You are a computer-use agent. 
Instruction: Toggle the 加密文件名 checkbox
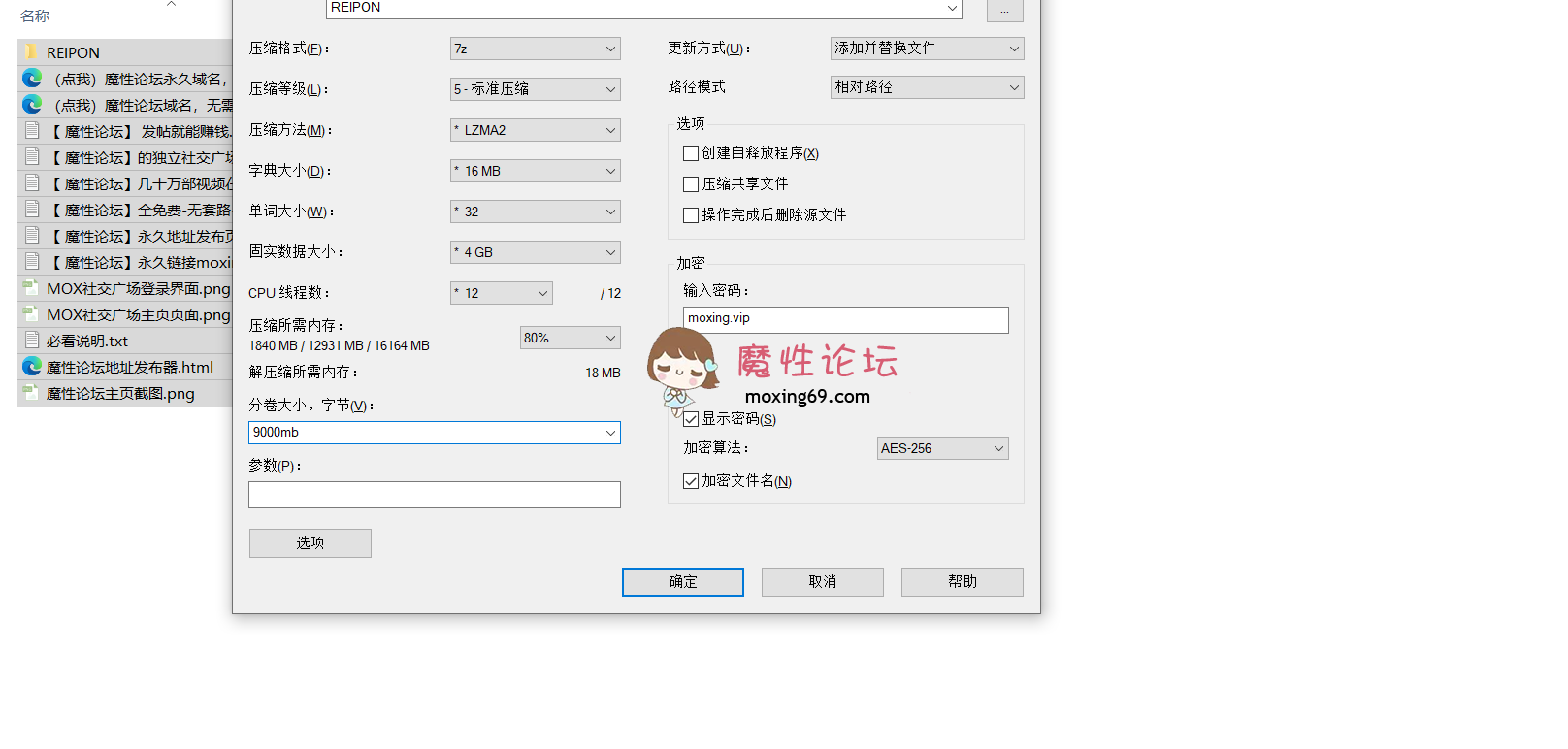tap(691, 481)
